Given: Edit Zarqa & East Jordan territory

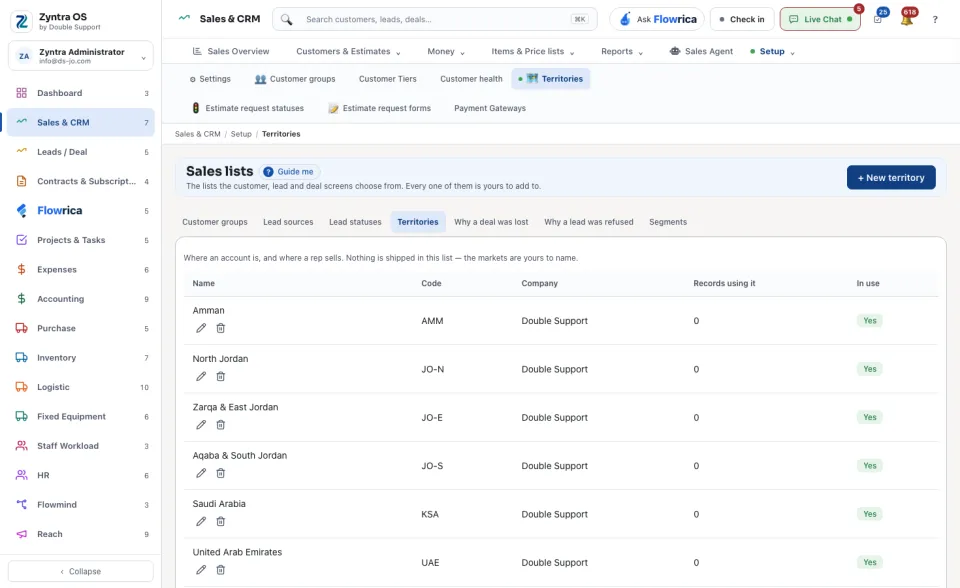Looking at the screenshot, I should click(201, 425).
